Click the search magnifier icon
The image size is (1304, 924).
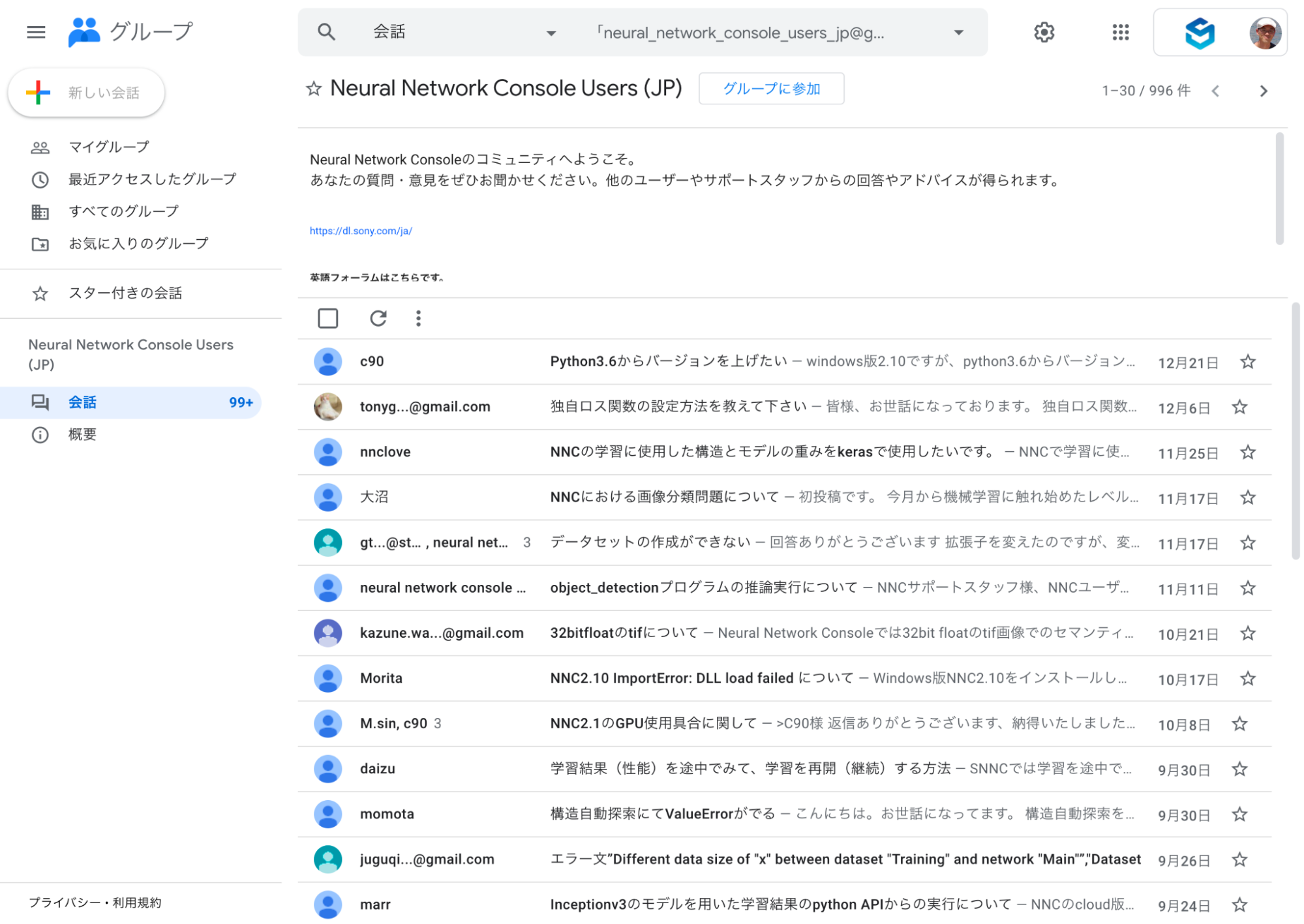[326, 32]
